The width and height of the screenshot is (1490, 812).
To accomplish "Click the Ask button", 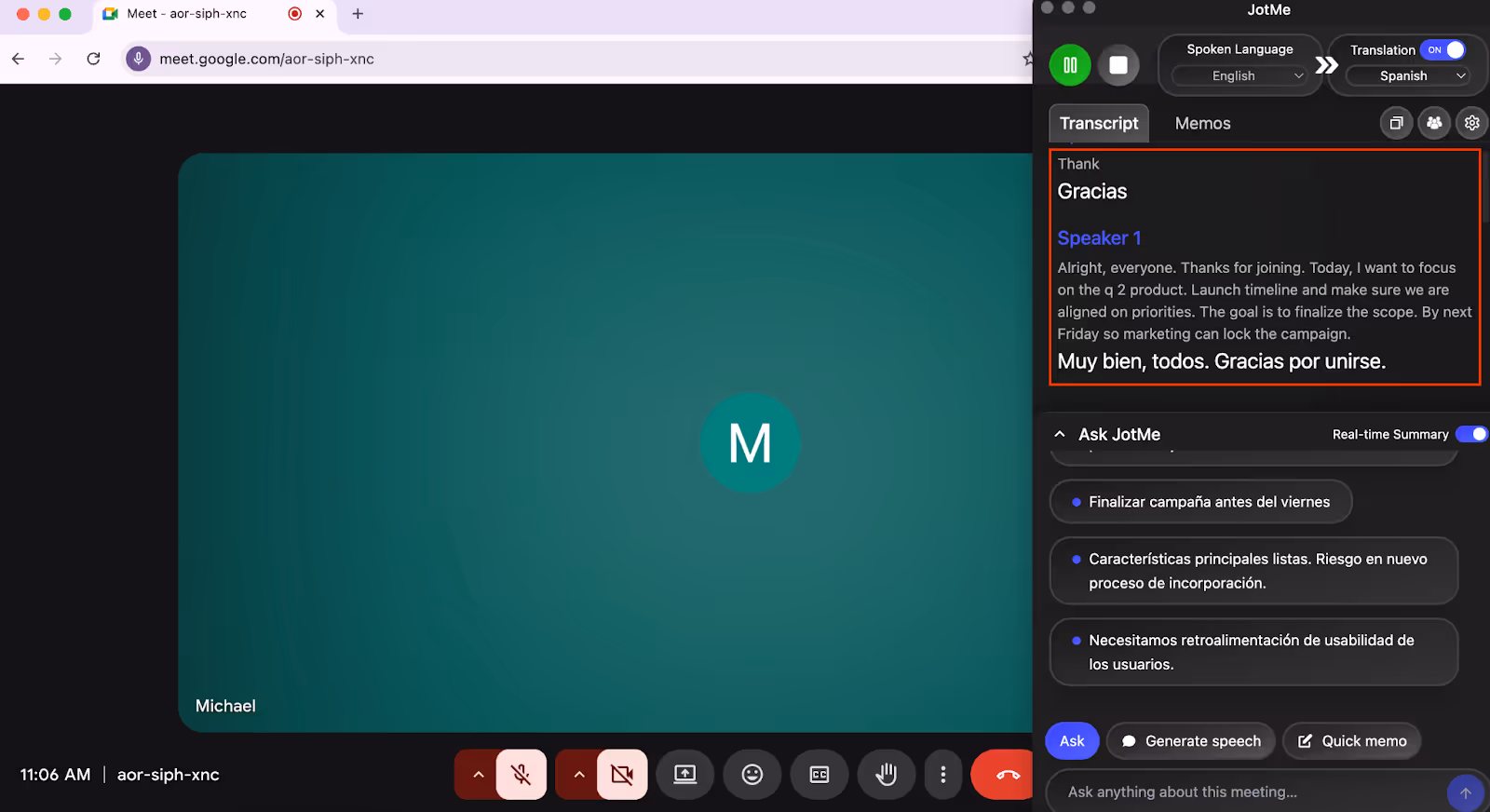I will pyautogui.click(x=1072, y=741).
